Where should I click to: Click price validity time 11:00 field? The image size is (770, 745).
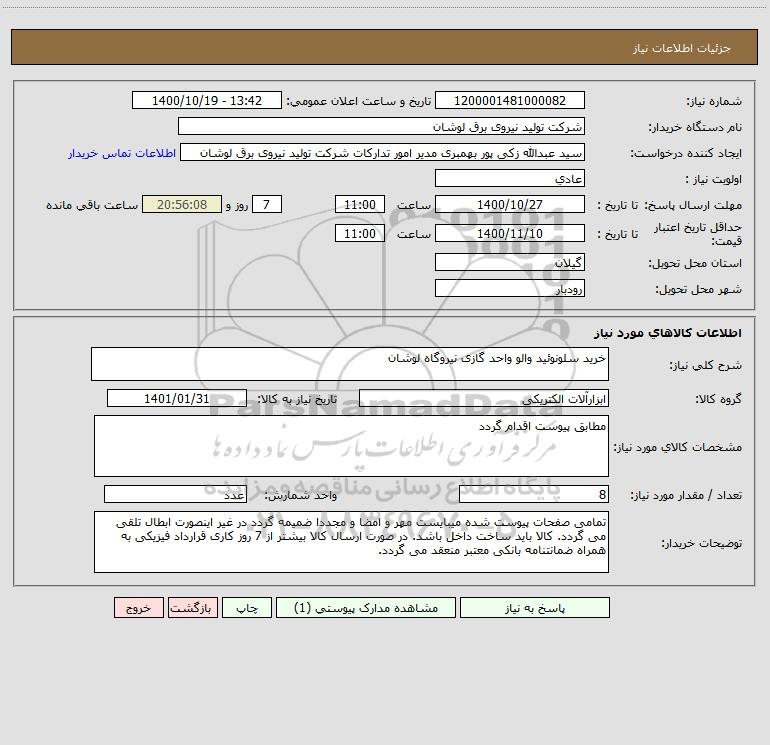coord(359,233)
